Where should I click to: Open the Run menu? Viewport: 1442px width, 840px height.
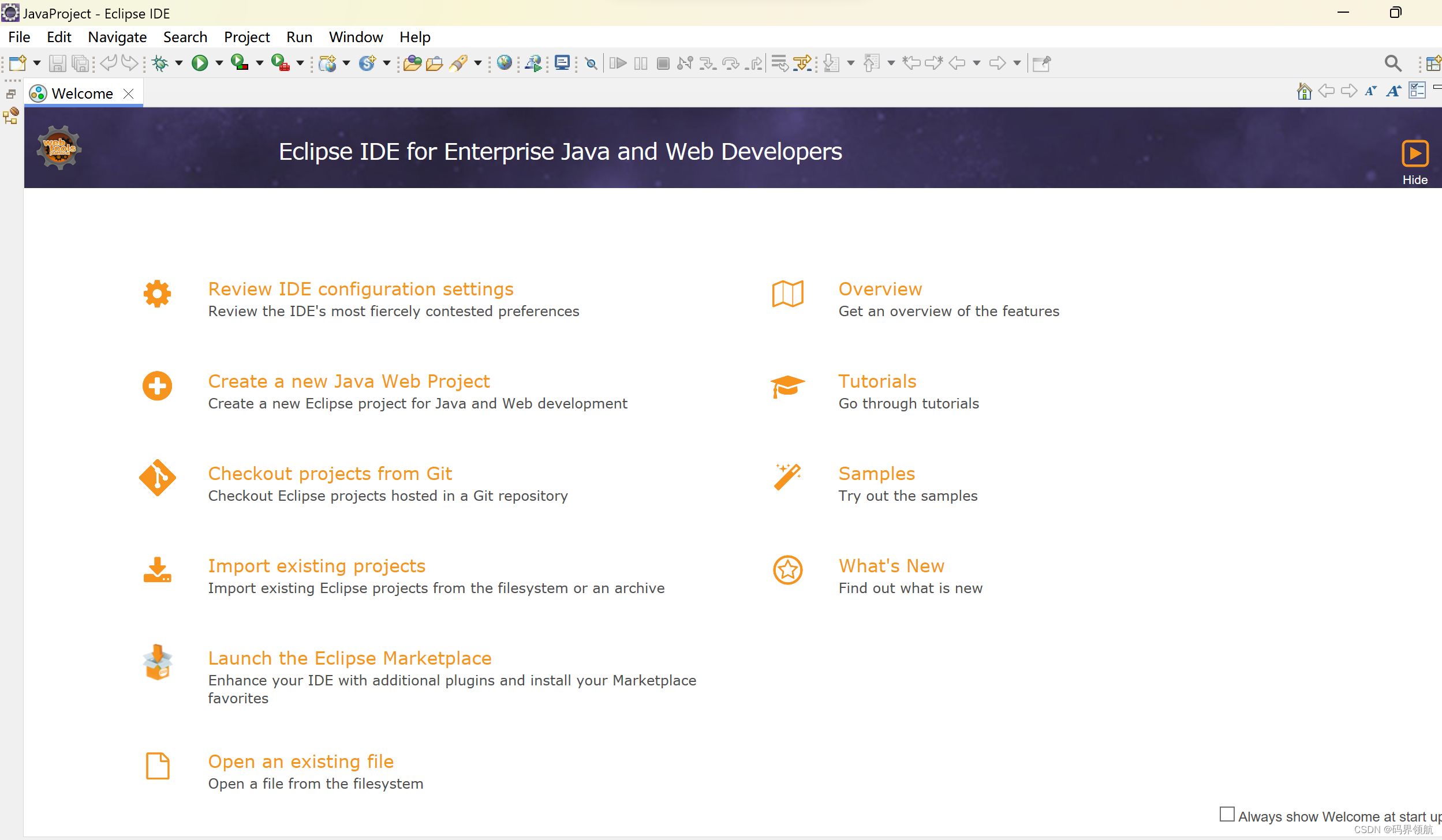pos(299,37)
